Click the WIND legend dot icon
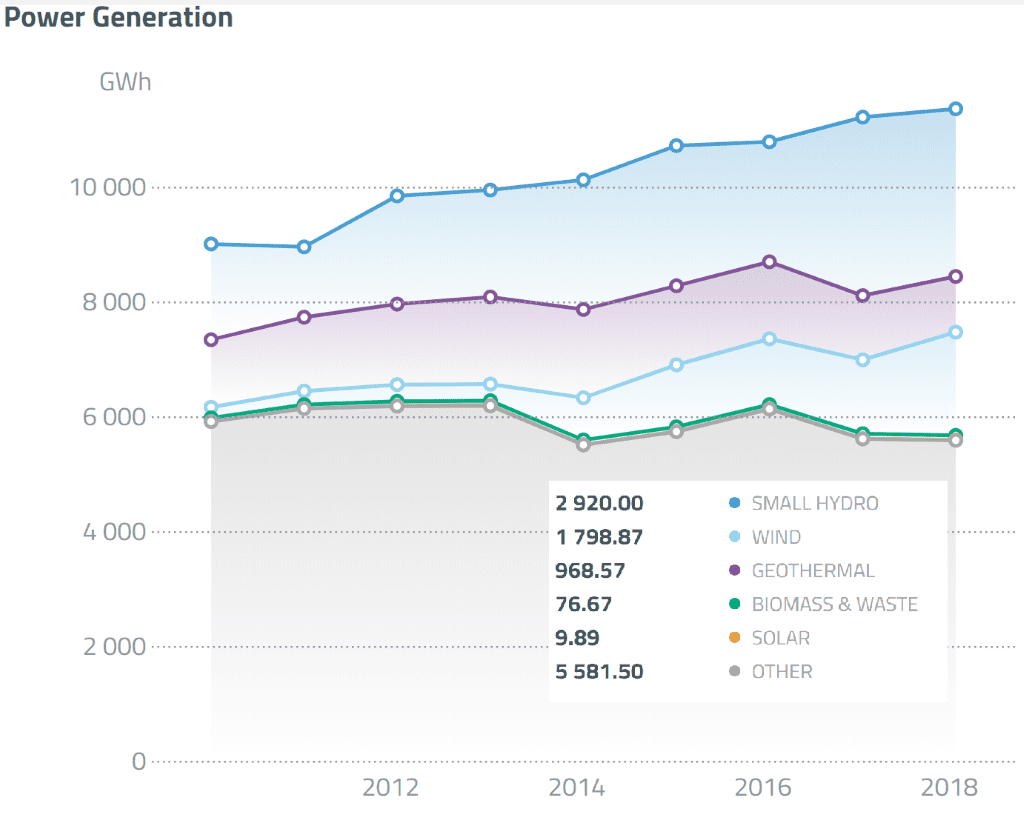 coord(735,537)
